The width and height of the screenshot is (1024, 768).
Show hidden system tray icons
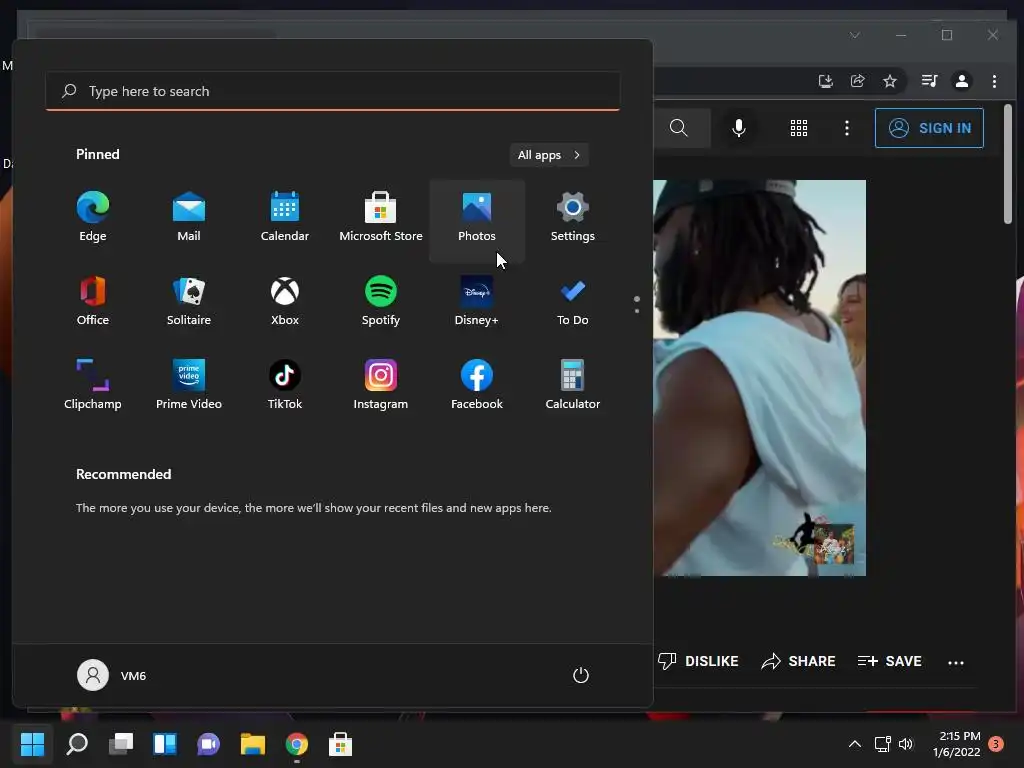[854, 744]
